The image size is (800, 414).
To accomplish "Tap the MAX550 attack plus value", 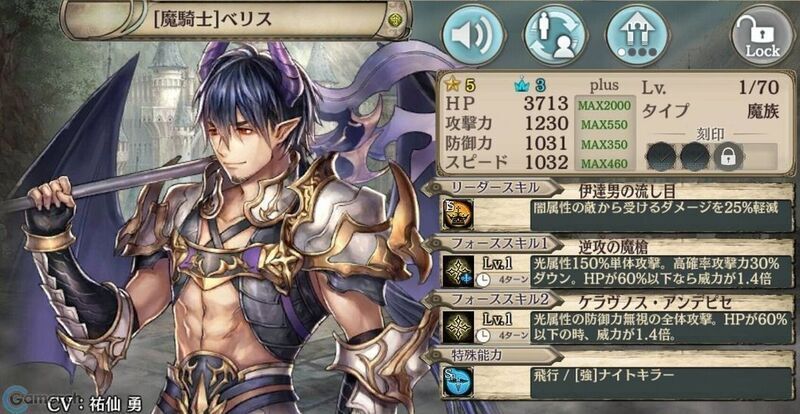I will tap(605, 125).
